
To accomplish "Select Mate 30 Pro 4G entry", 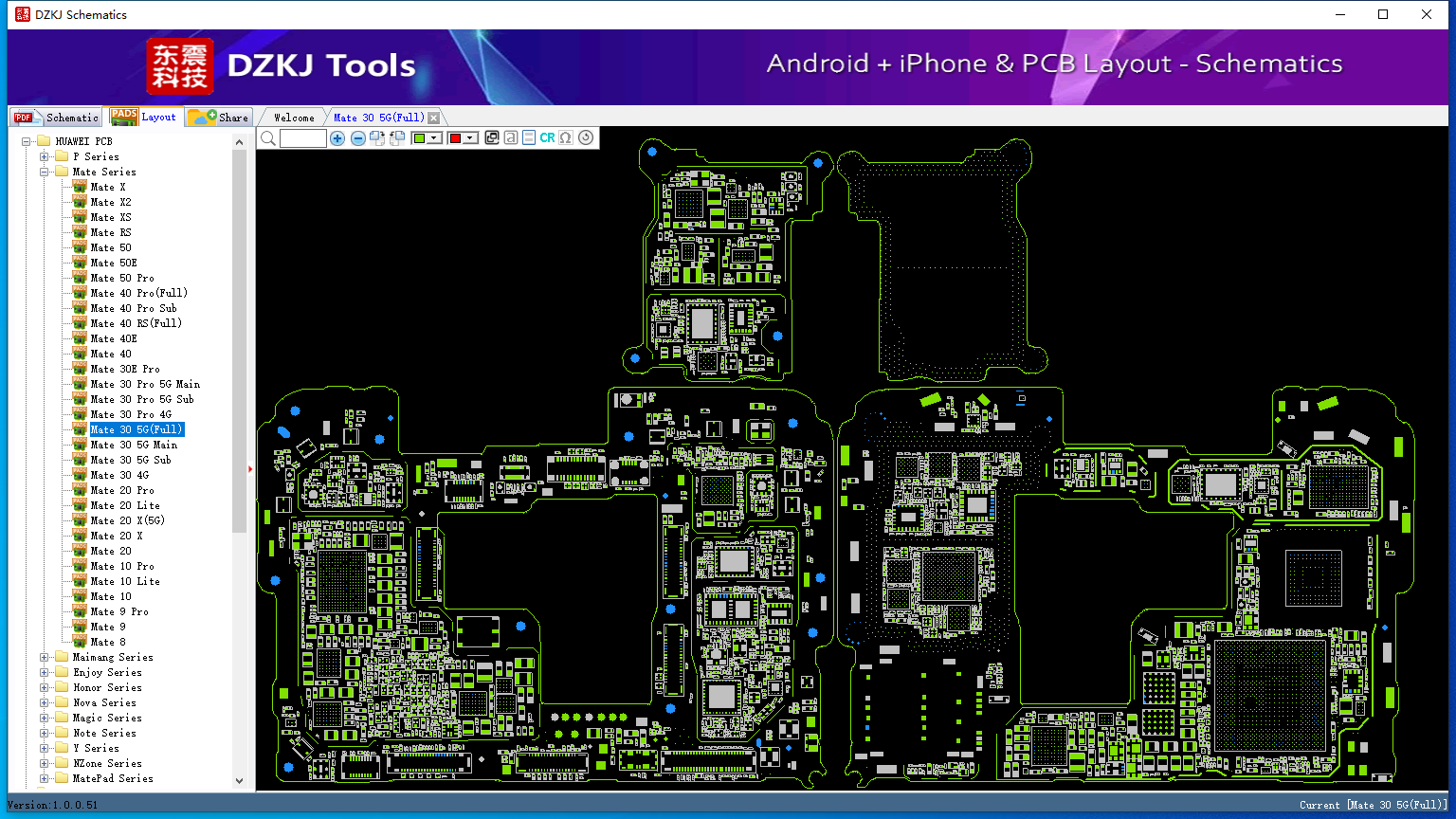I will 131,414.
